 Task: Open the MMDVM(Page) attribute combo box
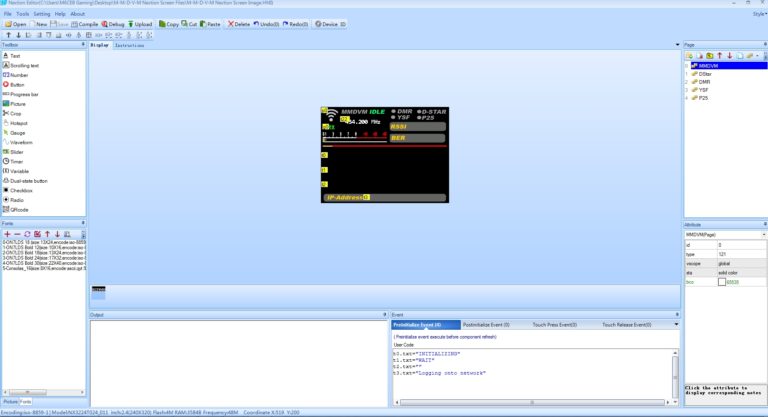(723, 234)
